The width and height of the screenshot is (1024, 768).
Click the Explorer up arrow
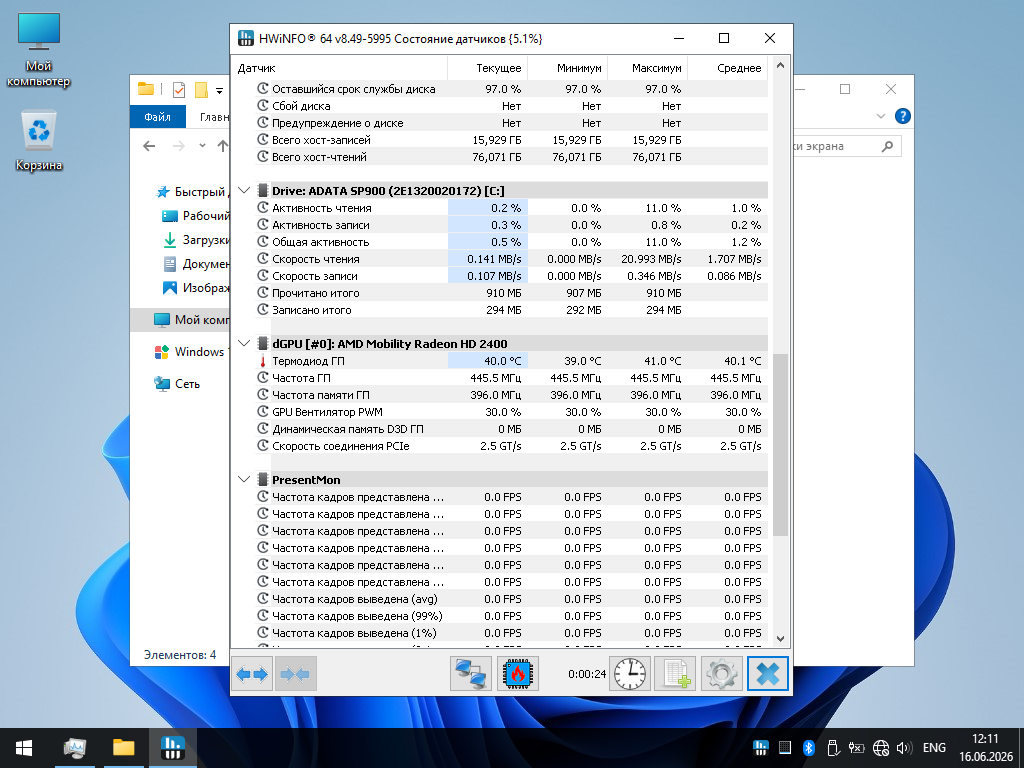click(x=223, y=146)
